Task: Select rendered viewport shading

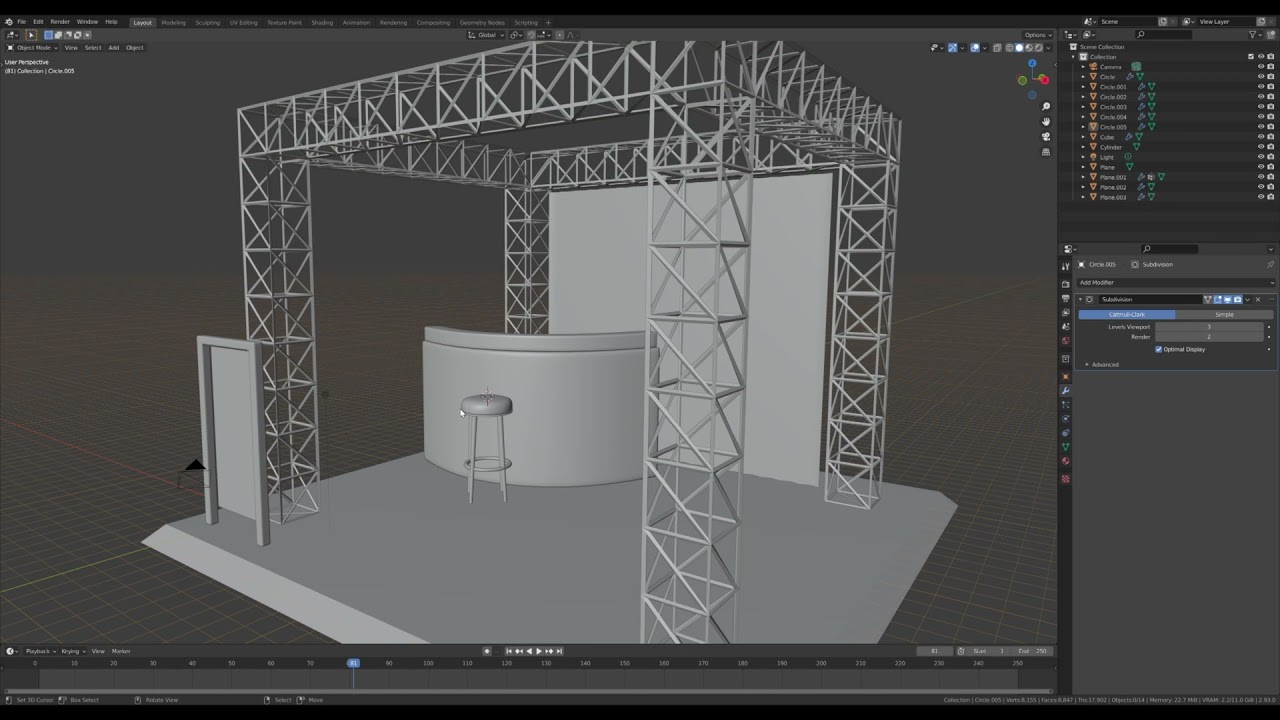Action: pos(1039,47)
